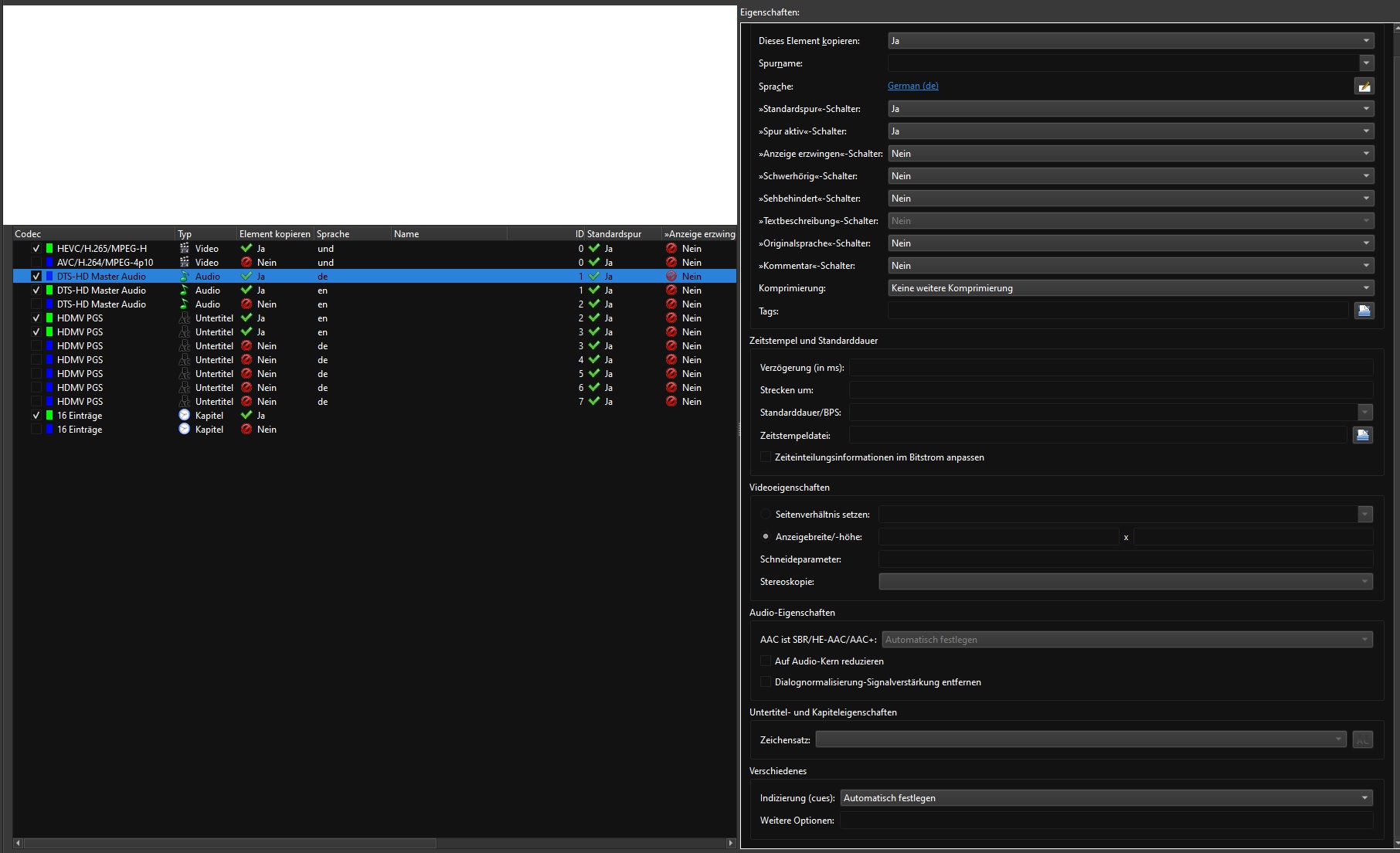1400x853 pixels.
Task: Open the Komprimierung dropdown
Action: 1130,288
